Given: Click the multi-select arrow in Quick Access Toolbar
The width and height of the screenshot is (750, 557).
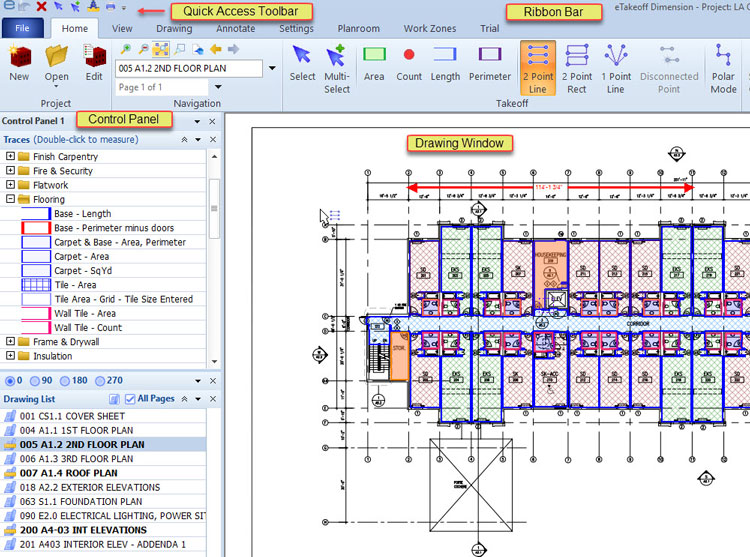Looking at the screenshot, I should coord(76,7).
